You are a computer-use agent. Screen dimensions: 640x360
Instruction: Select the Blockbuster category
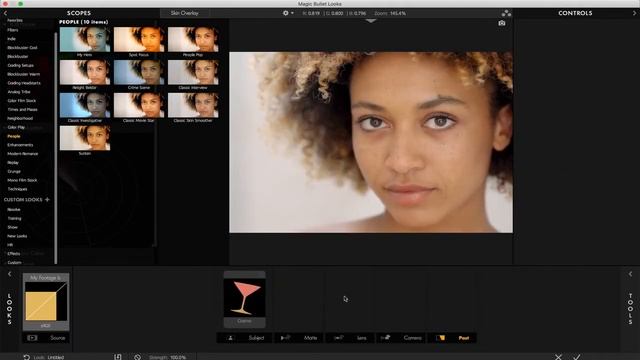click(x=18, y=56)
